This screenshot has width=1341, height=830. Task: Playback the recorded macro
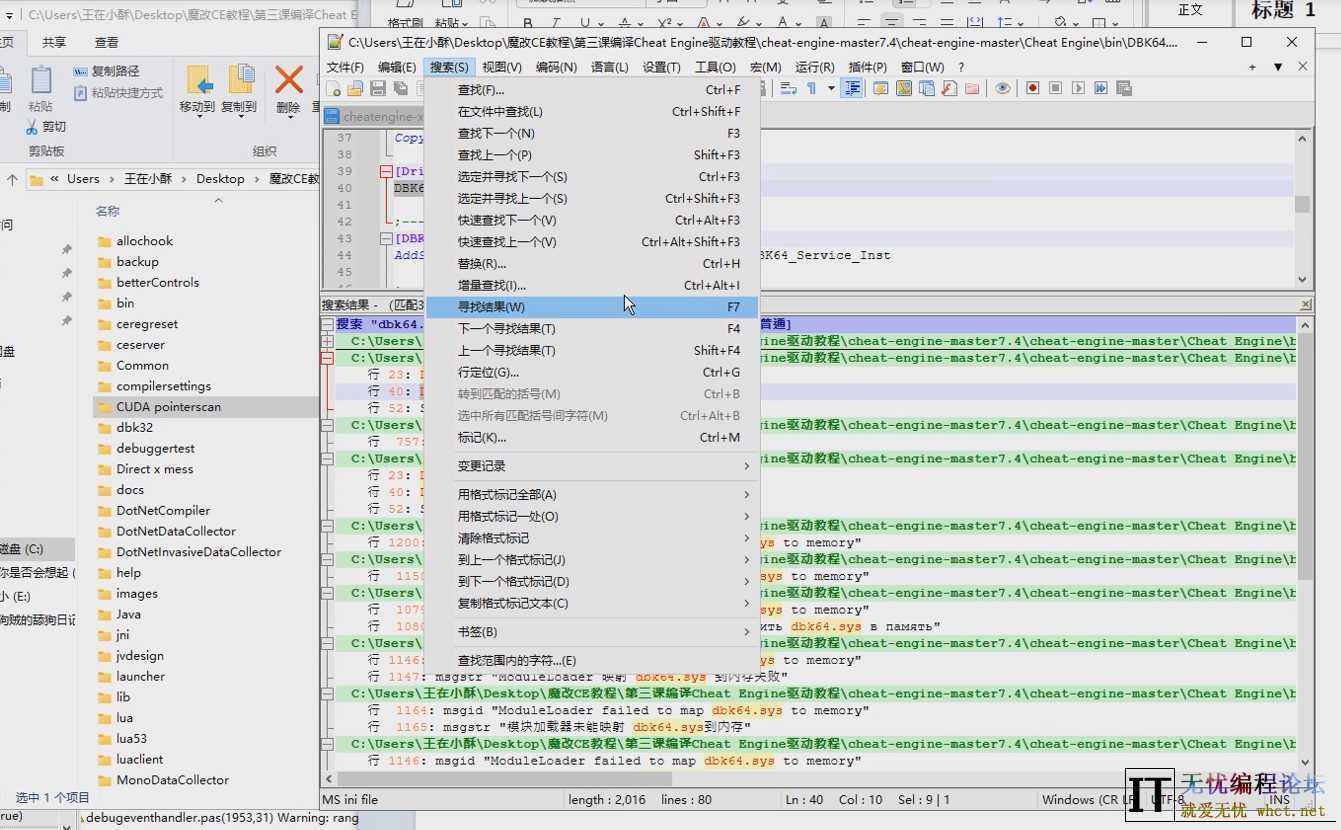coord(1079,88)
